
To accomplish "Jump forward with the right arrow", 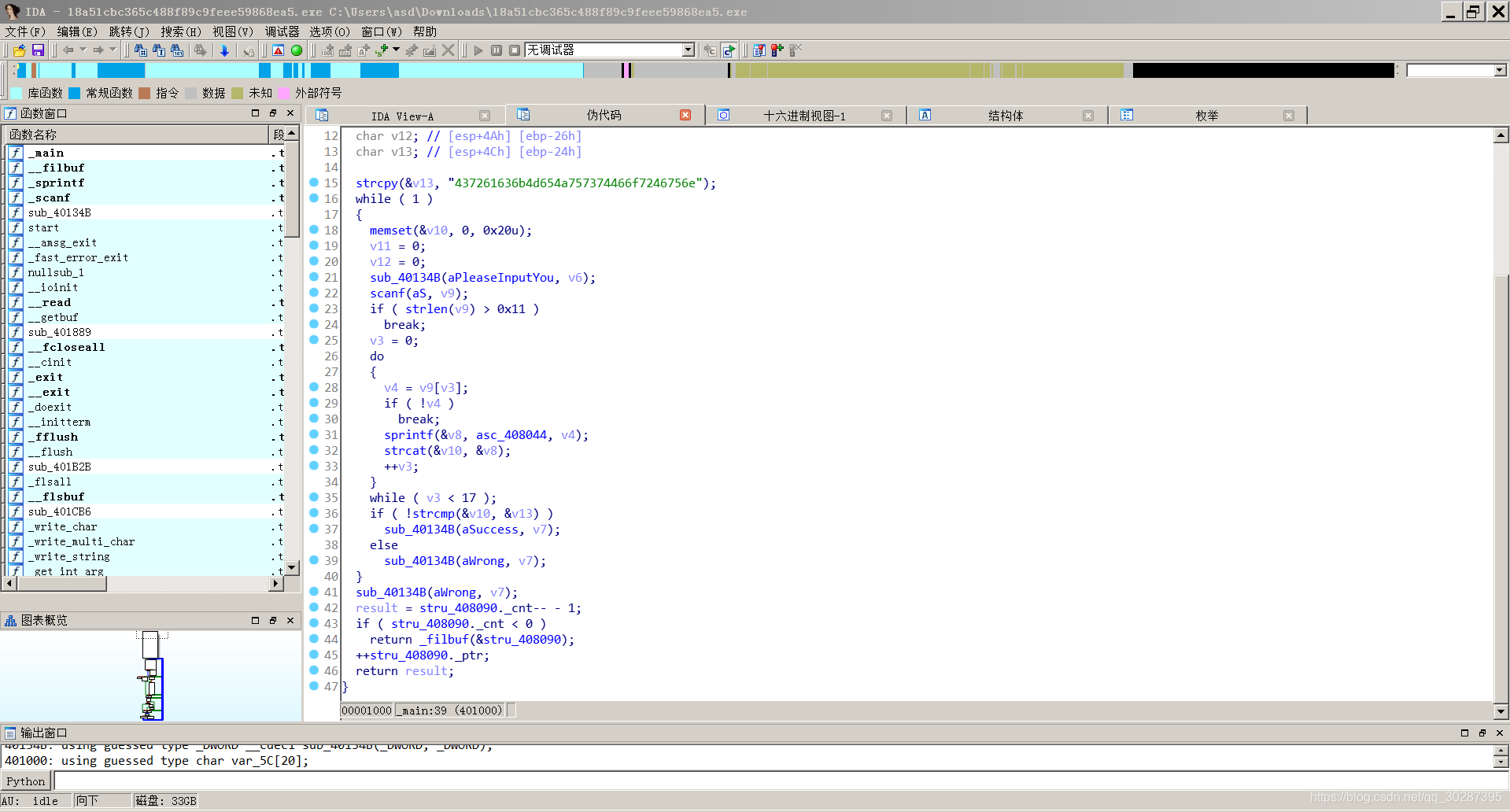I will click(98, 50).
